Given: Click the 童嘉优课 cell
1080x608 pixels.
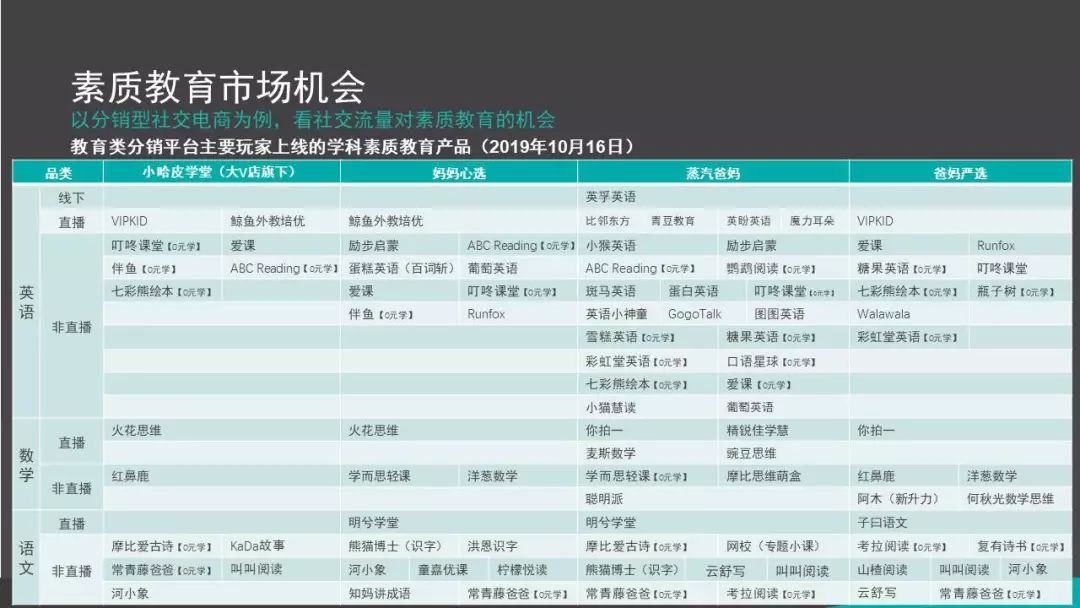Looking at the screenshot, I should [443, 570].
